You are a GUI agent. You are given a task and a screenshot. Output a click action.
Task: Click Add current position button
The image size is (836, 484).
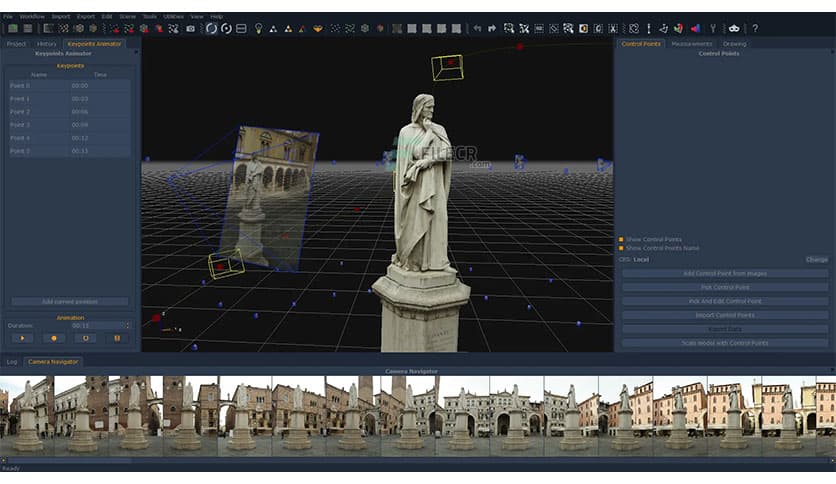pyautogui.click(x=70, y=301)
